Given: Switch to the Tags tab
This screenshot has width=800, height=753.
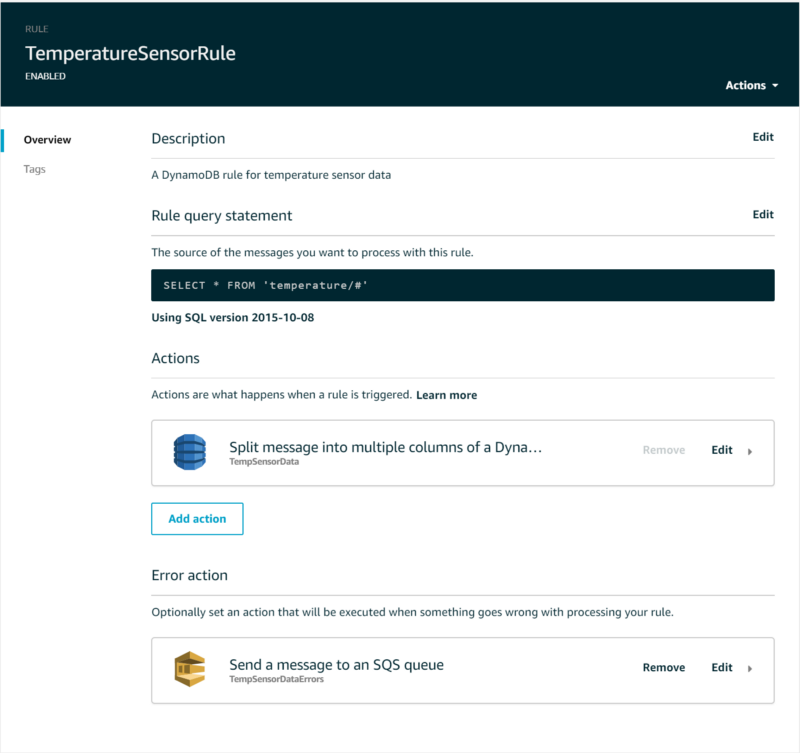Looking at the screenshot, I should click(35, 169).
